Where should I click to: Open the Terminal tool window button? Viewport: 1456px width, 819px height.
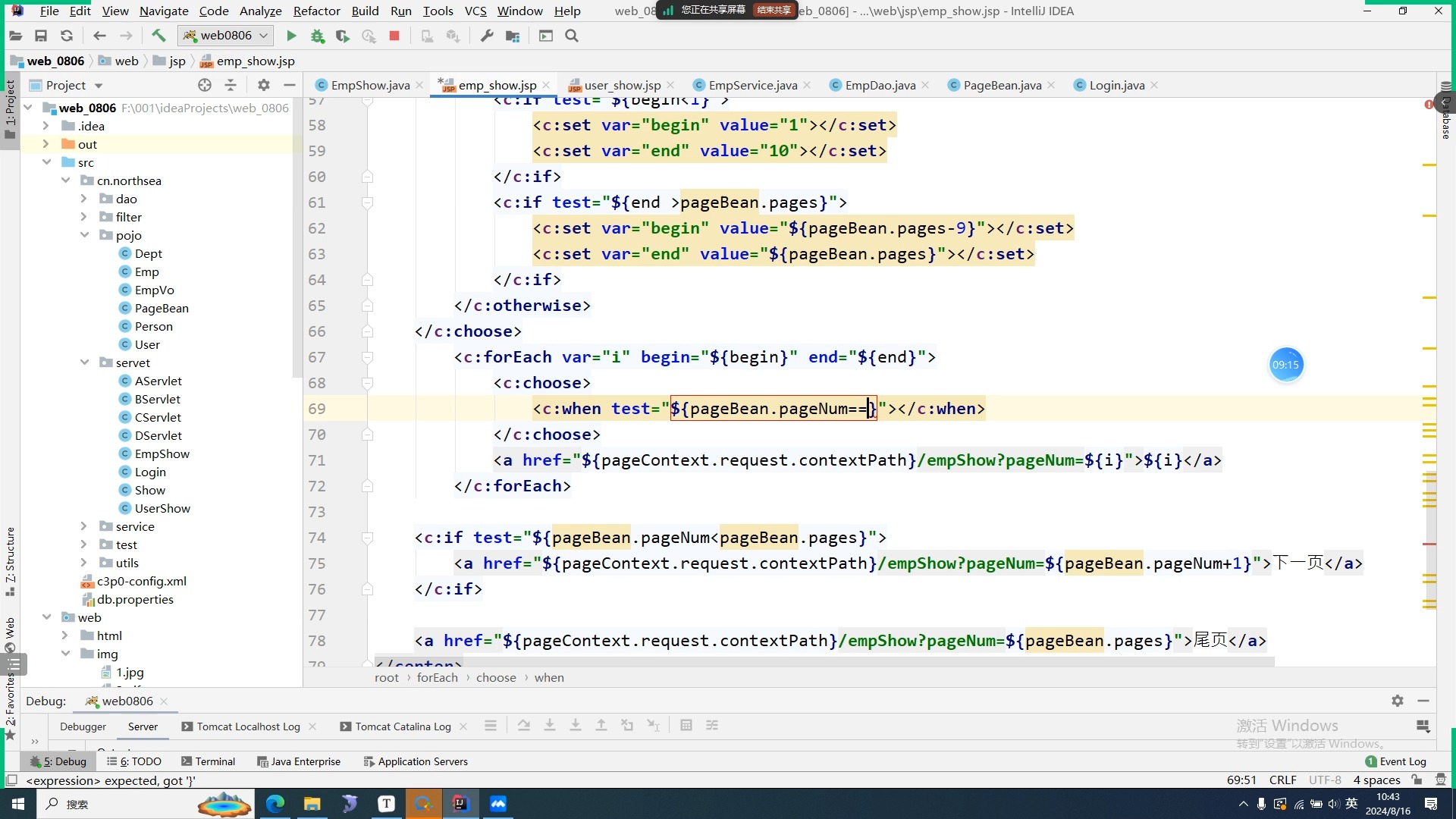(x=209, y=761)
